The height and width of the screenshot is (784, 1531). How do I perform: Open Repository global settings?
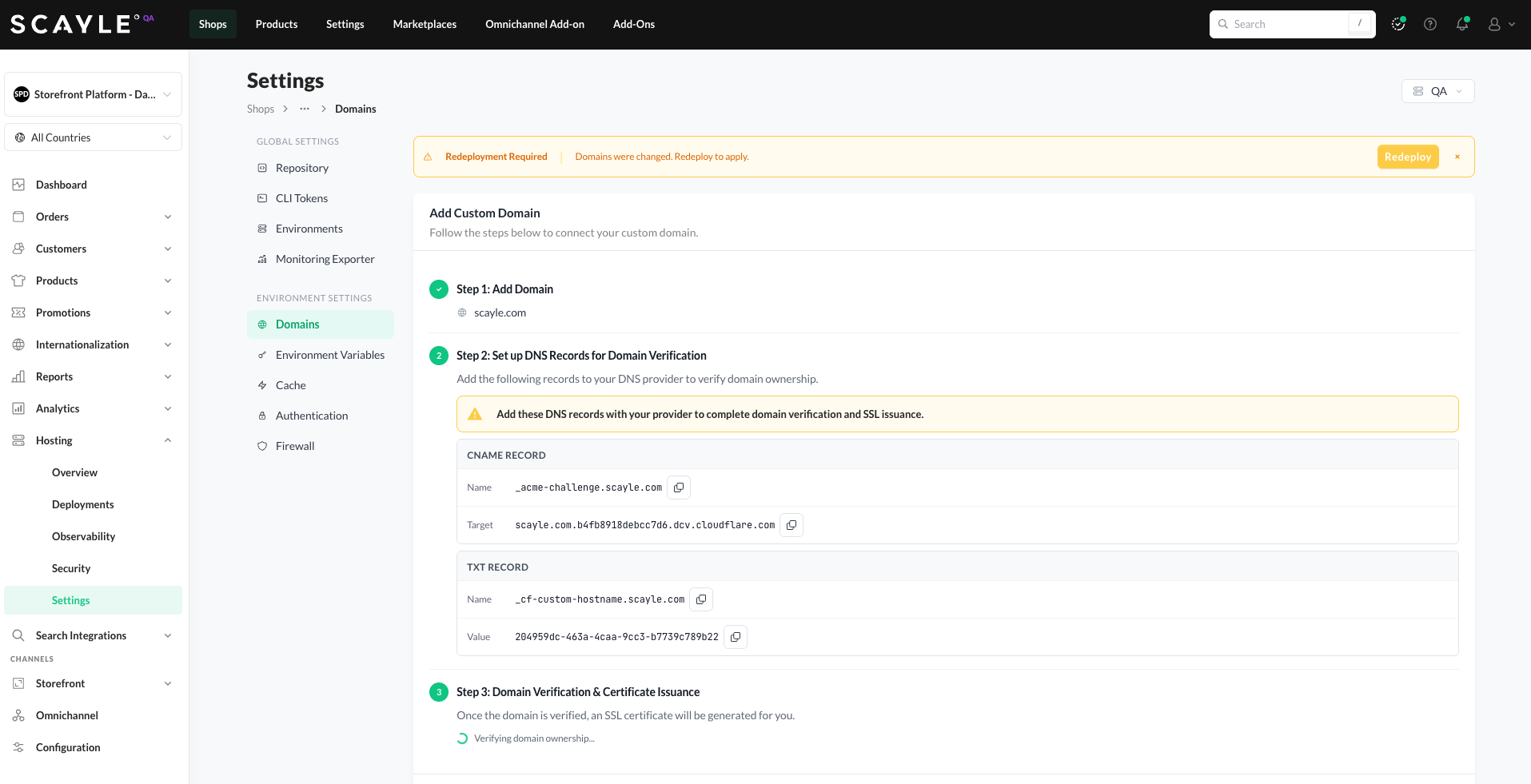click(x=321, y=168)
